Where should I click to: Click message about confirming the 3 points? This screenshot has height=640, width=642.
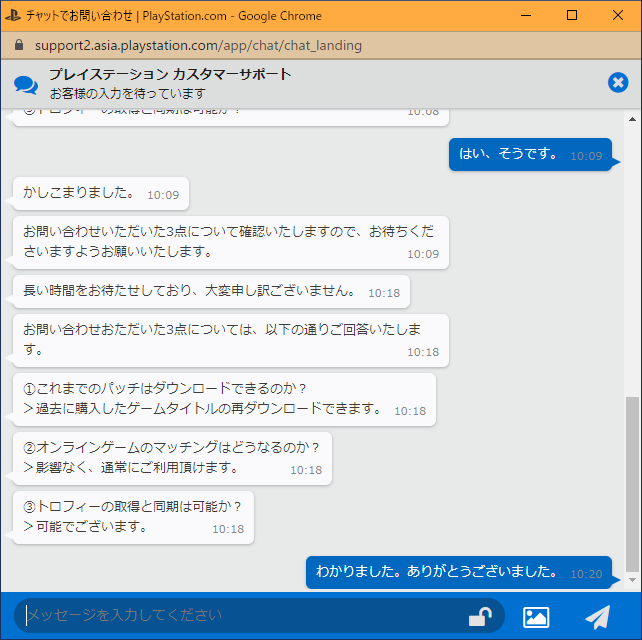point(231,242)
